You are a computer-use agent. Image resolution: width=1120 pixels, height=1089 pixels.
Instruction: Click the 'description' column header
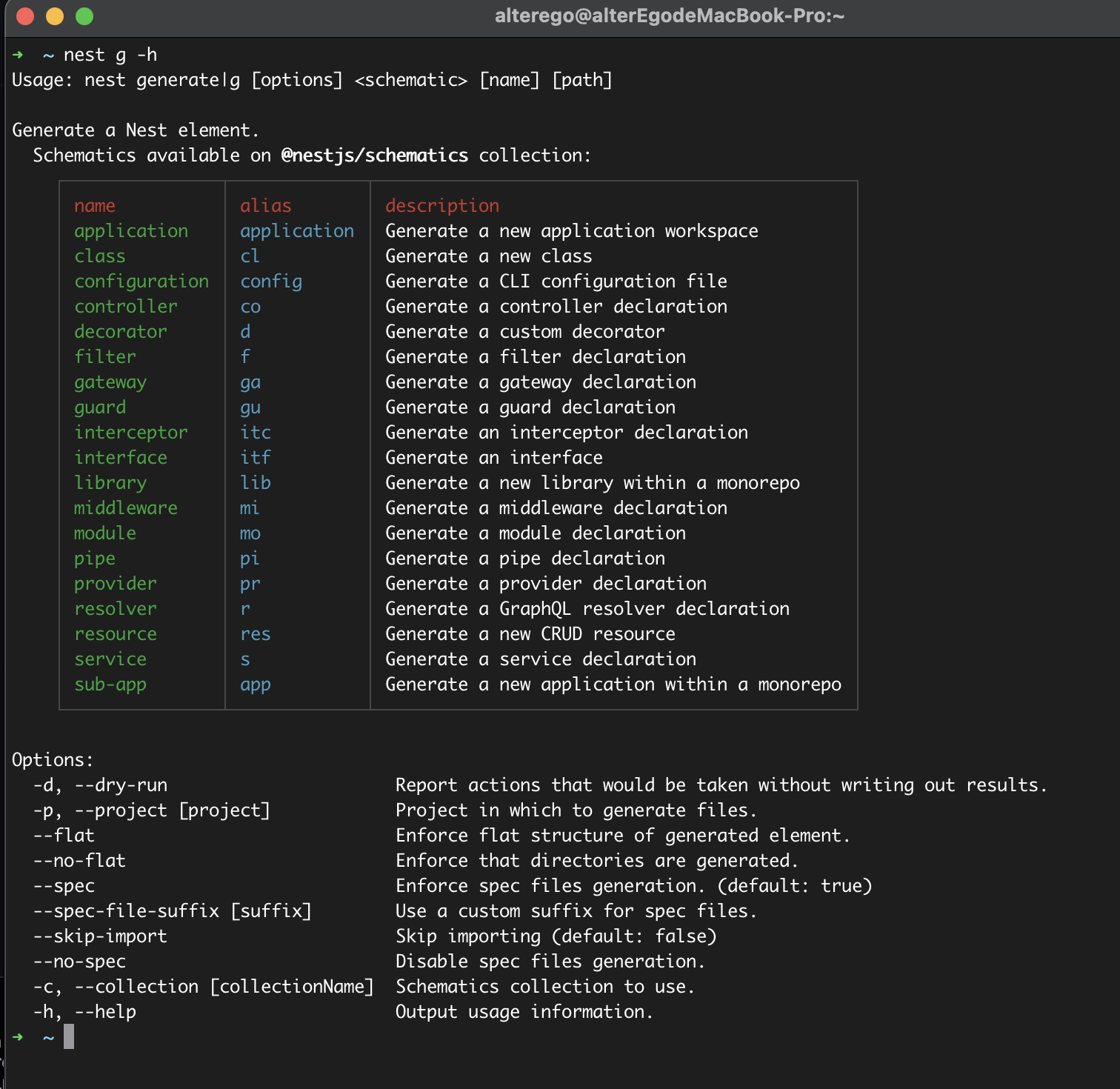tap(442, 206)
